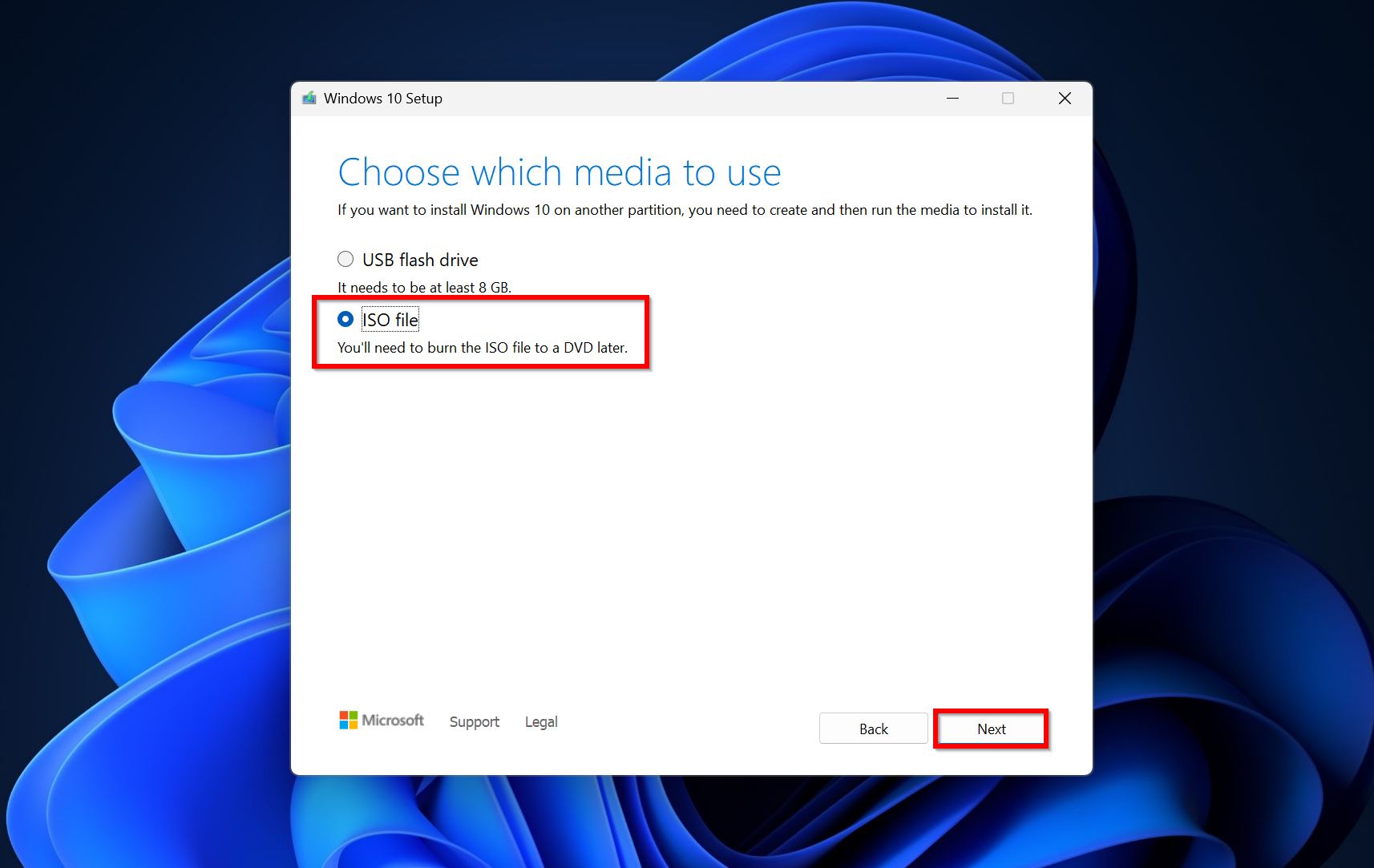Click the Next button

[991, 729]
